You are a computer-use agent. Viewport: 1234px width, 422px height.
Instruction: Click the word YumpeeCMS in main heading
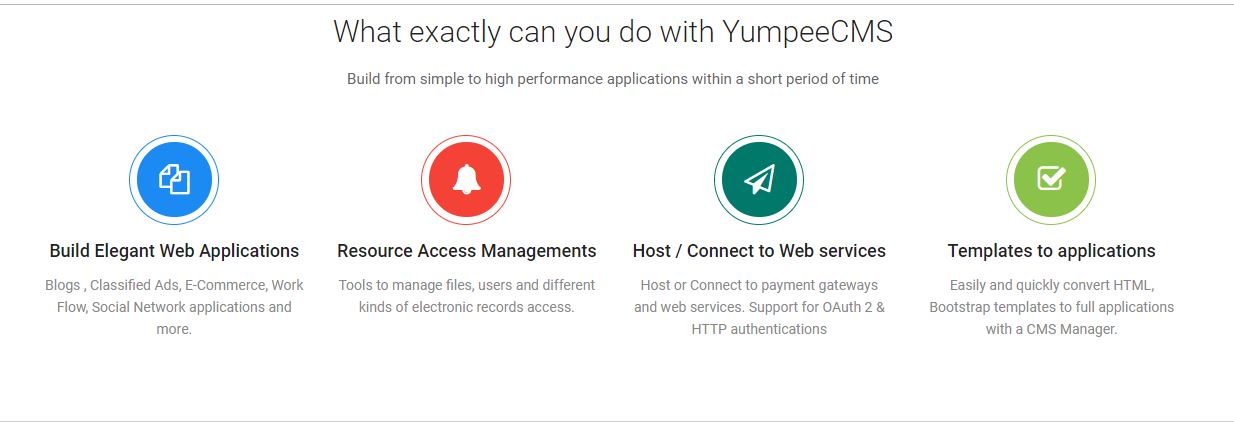[x=807, y=32]
